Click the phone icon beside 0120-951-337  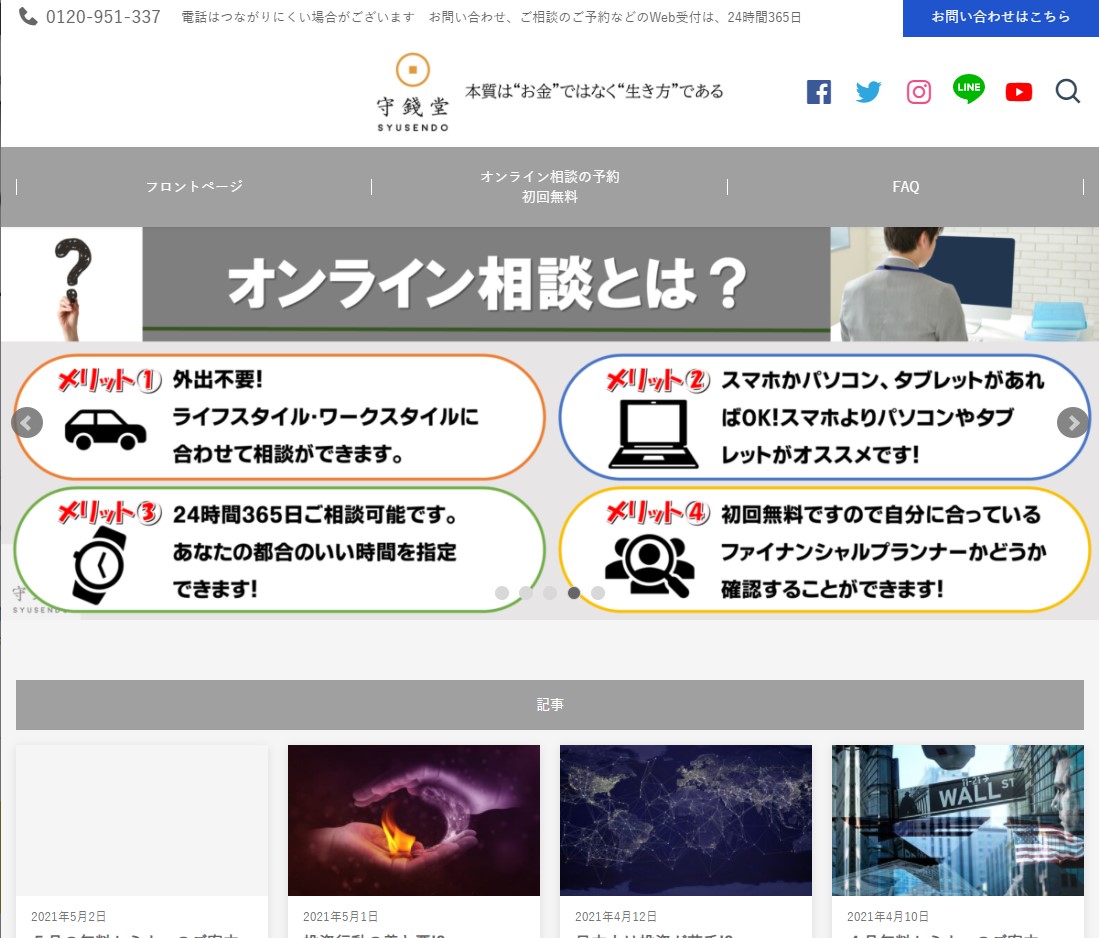[29, 17]
